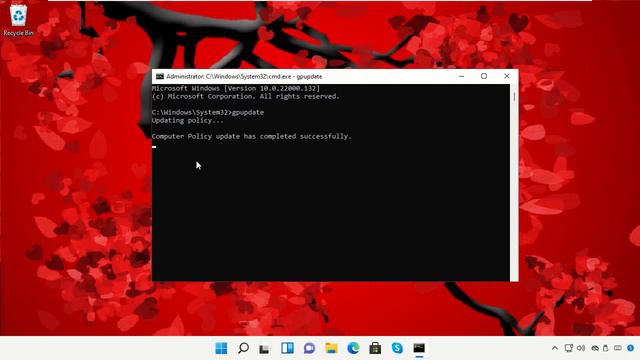Maximize the Command Prompt window
Screen dimensions: 640x360
click(484, 76)
